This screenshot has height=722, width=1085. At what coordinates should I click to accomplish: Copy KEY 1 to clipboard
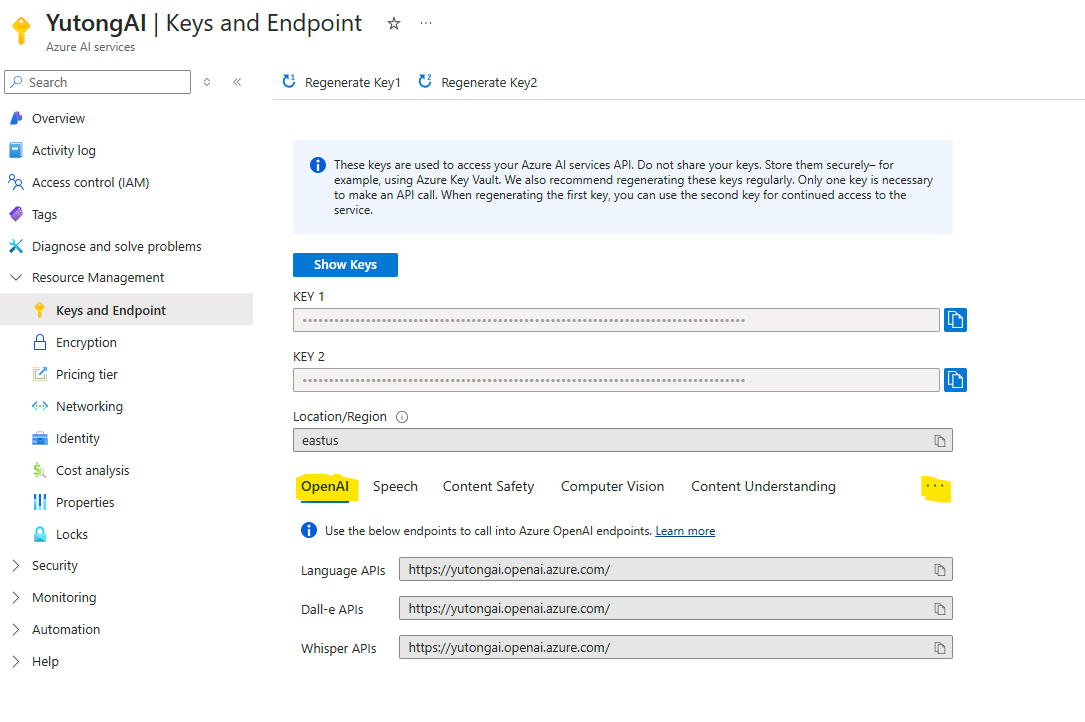[955, 320]
